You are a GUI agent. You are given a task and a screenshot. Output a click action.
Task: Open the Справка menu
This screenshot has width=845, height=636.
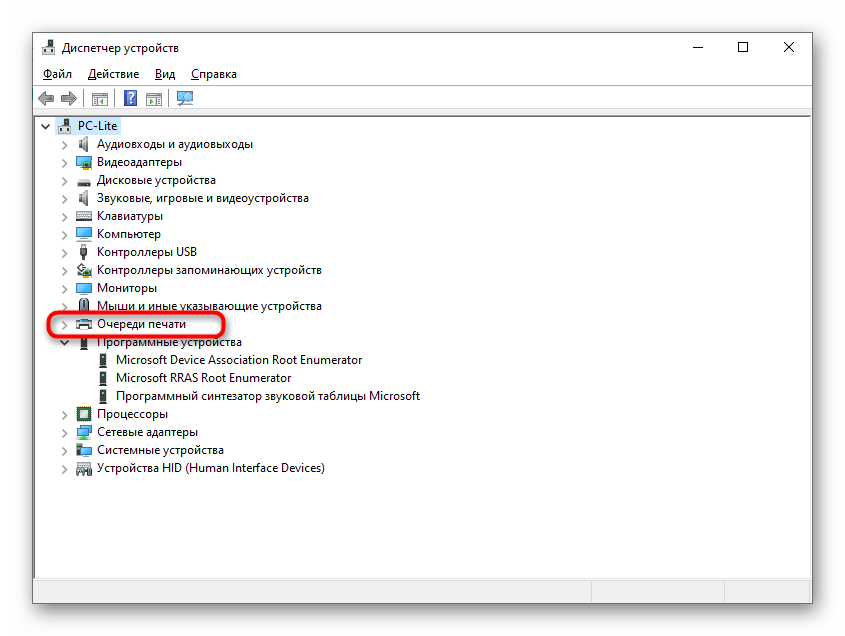click(213, 74)
